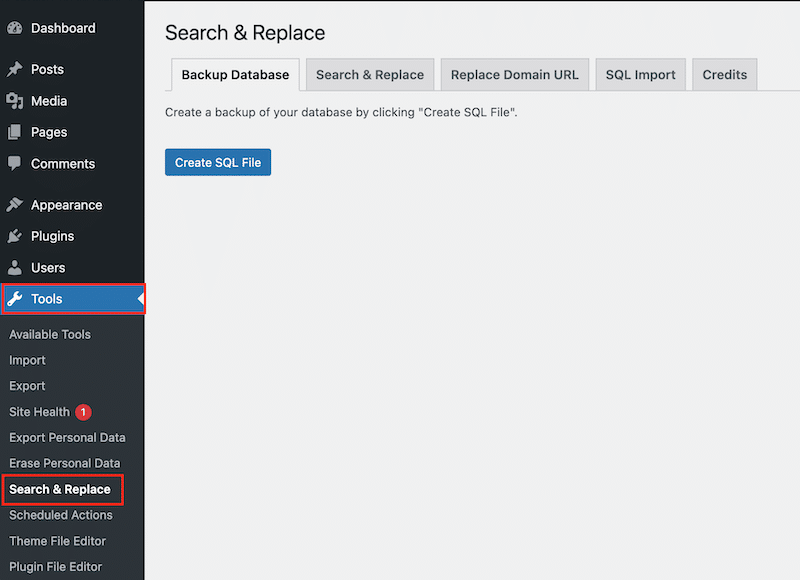Open the Import submenu link
This screenshot has width=800, height=580.
coord(28,360)
